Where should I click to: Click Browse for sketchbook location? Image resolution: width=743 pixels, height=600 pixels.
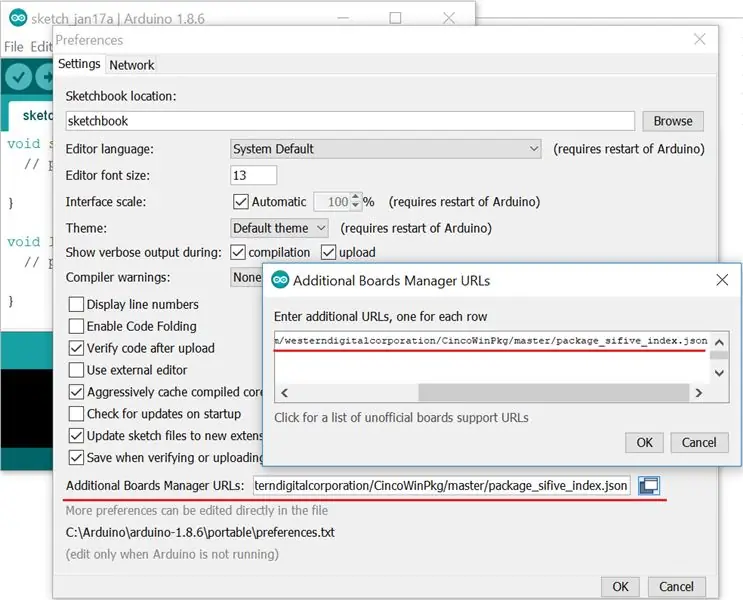coord(673,121)
